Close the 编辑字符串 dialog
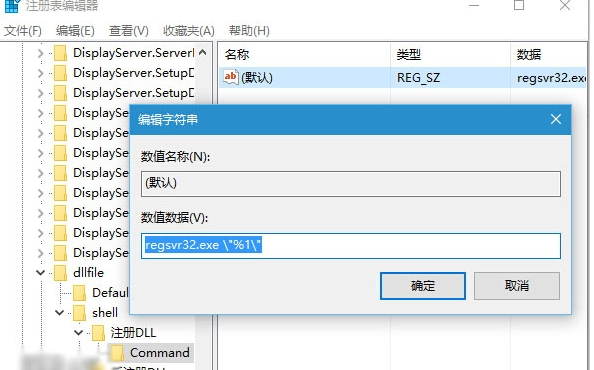This screenshot has width=594, height=370. click(x=556, y=119)
